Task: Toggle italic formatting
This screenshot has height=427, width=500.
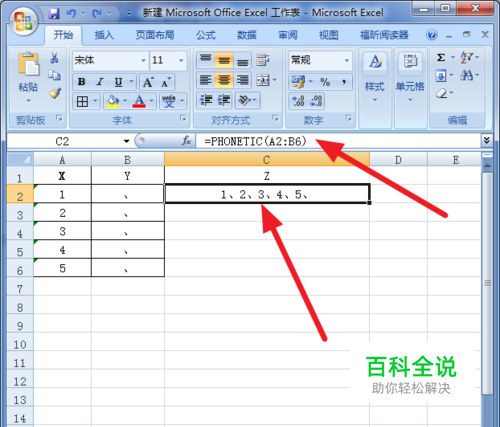Action: [x=100, y=82]
